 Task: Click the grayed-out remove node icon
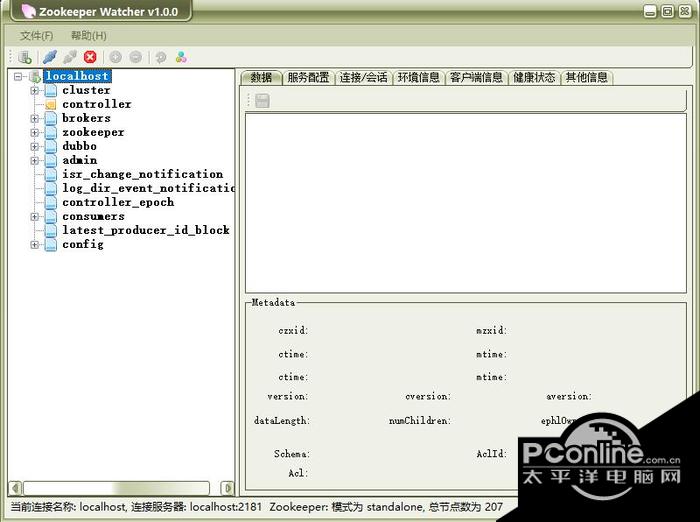[135, 57]
